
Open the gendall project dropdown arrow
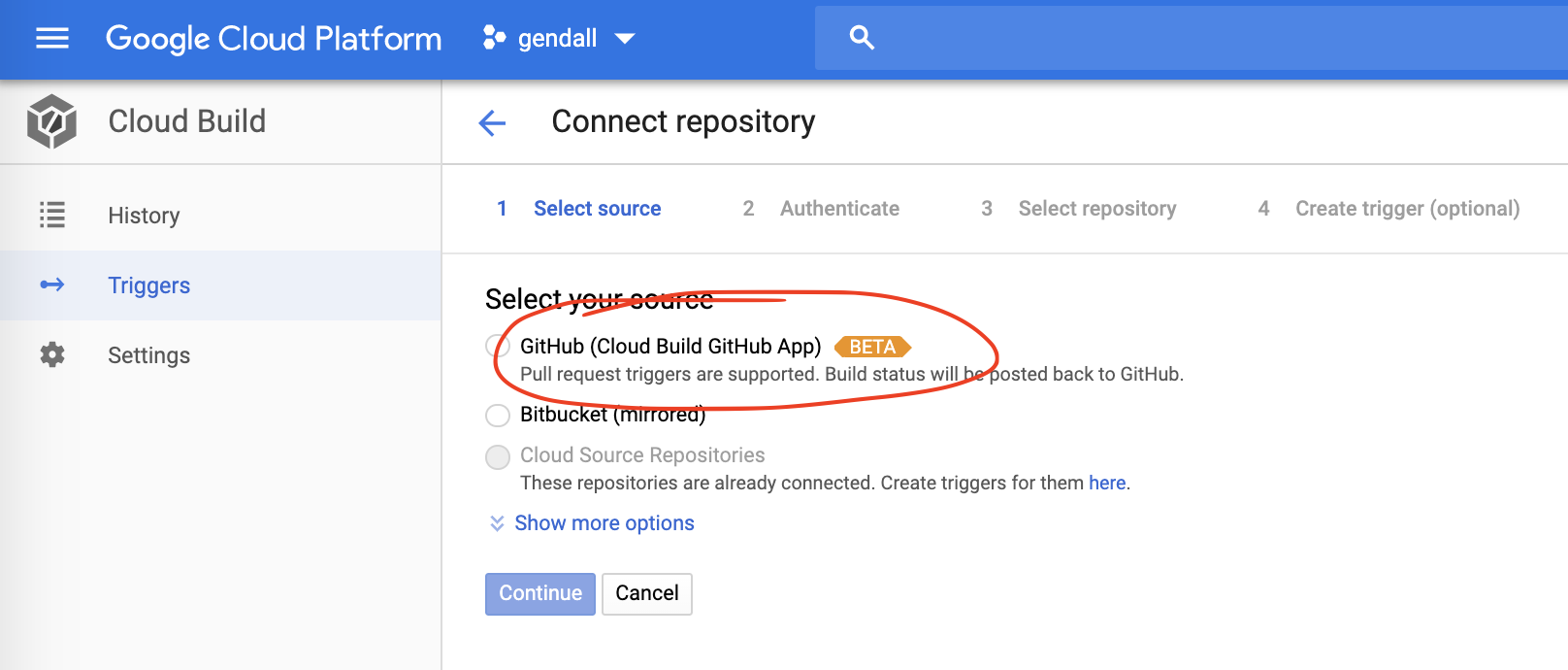[625, 39]
